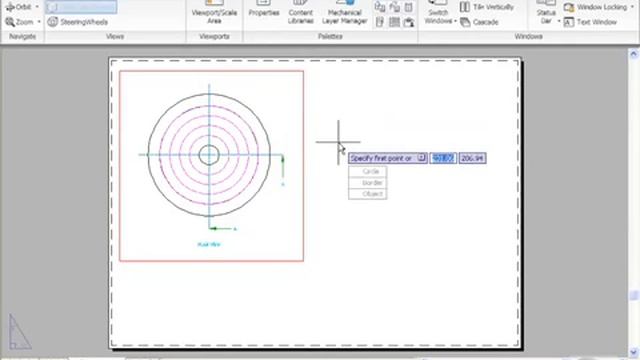The height and width of the screenshot is (360, 640).
Task: Click the top-left small palette icon
Action: coord(380,7)
